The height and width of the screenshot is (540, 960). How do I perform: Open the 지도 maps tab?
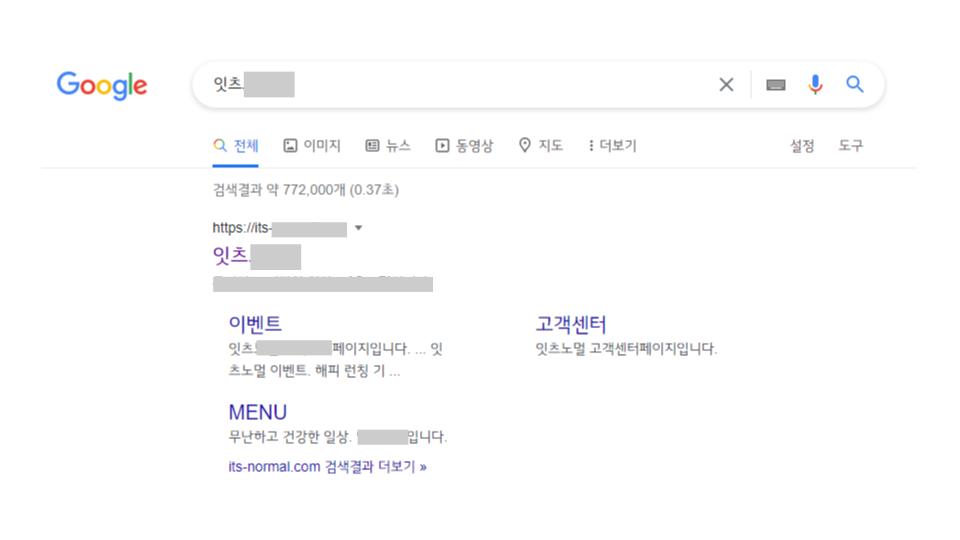pos(541,146)
